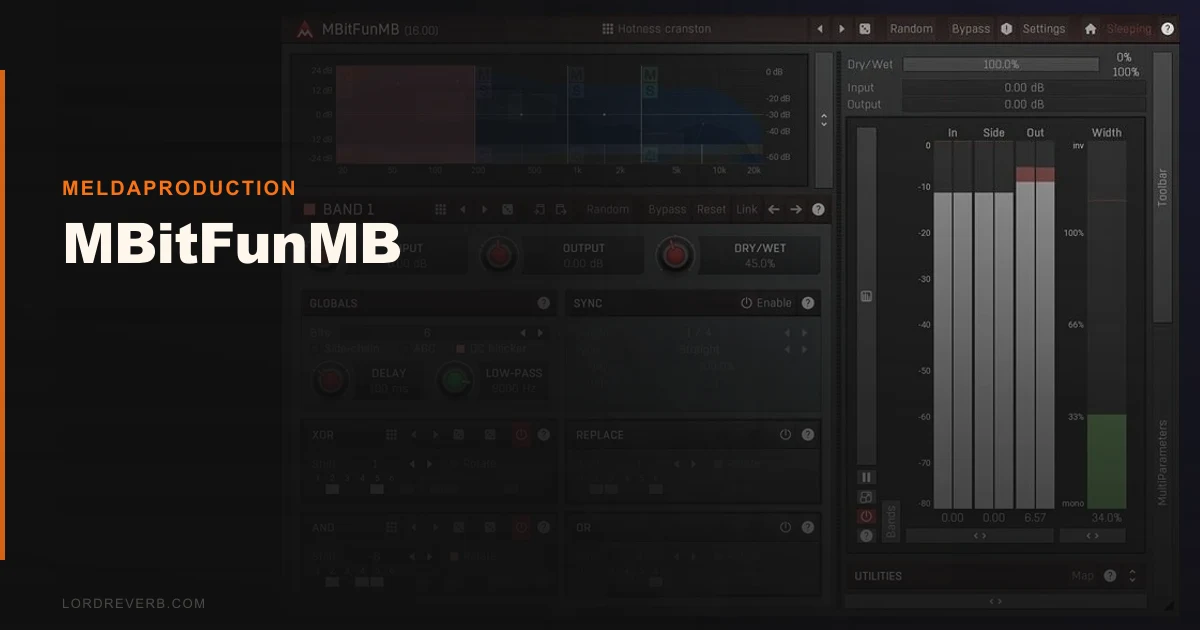Click the Delay red knob

332,380
